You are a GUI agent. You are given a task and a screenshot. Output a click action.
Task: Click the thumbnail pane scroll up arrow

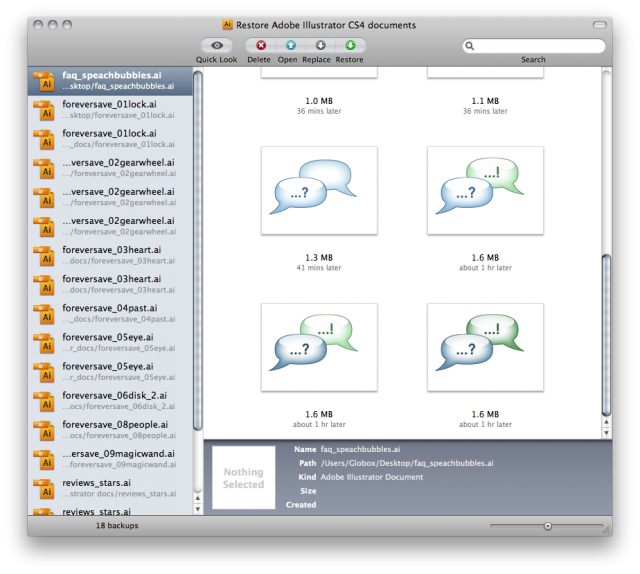click(x=607, y=422)
